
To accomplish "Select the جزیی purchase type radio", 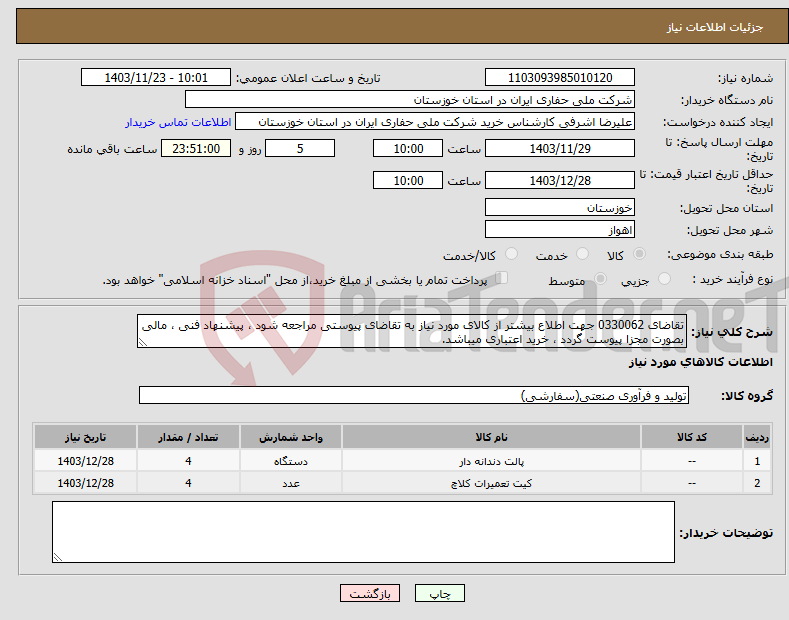I will pyautogui.click(x=664, y=278).
